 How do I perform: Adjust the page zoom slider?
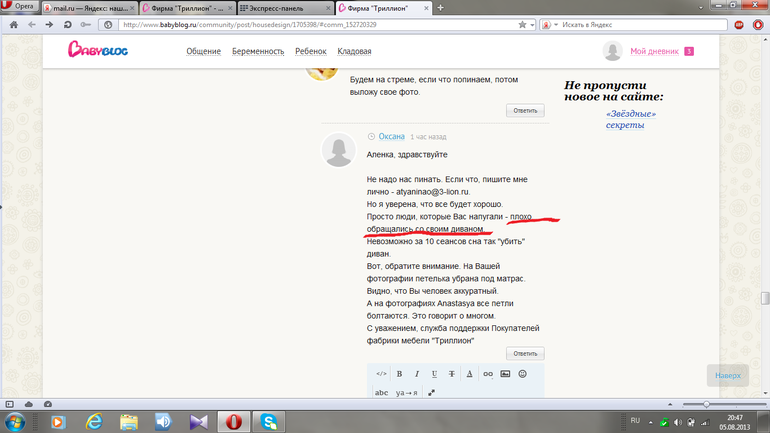[706, 405]
